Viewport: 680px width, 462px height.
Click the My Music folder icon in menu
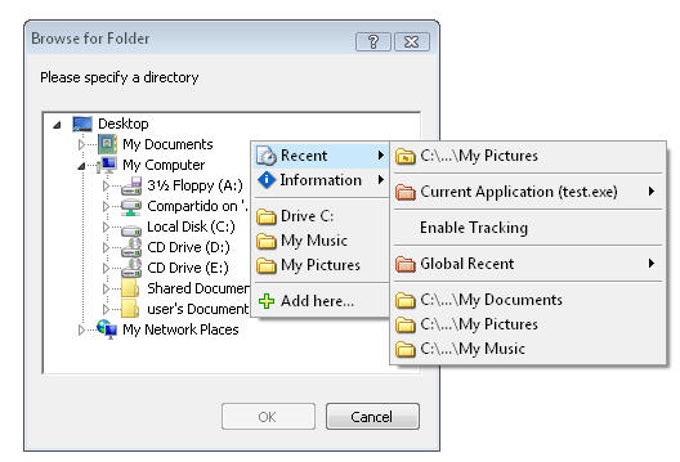coord(266,241)
